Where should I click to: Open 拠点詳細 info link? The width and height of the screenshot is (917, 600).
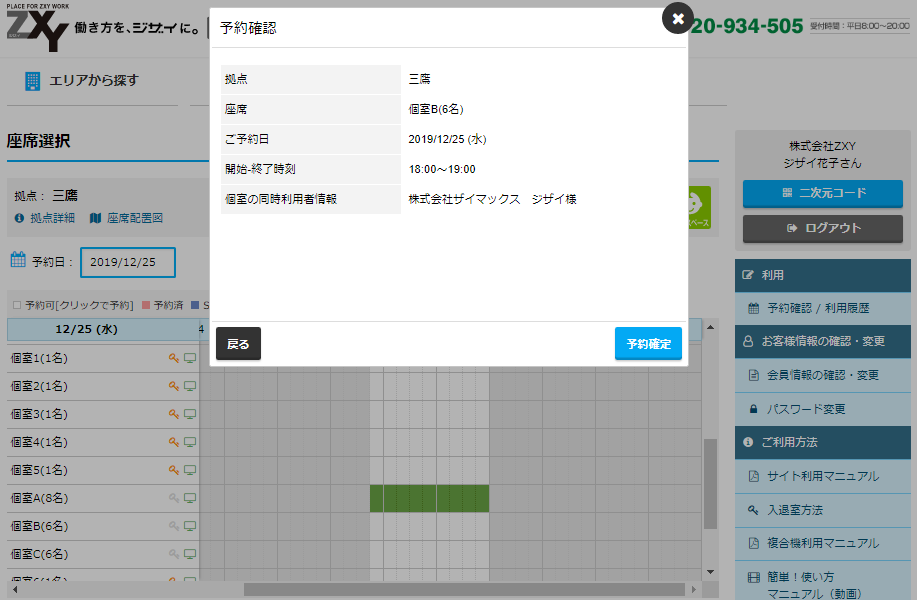(45, 218)
